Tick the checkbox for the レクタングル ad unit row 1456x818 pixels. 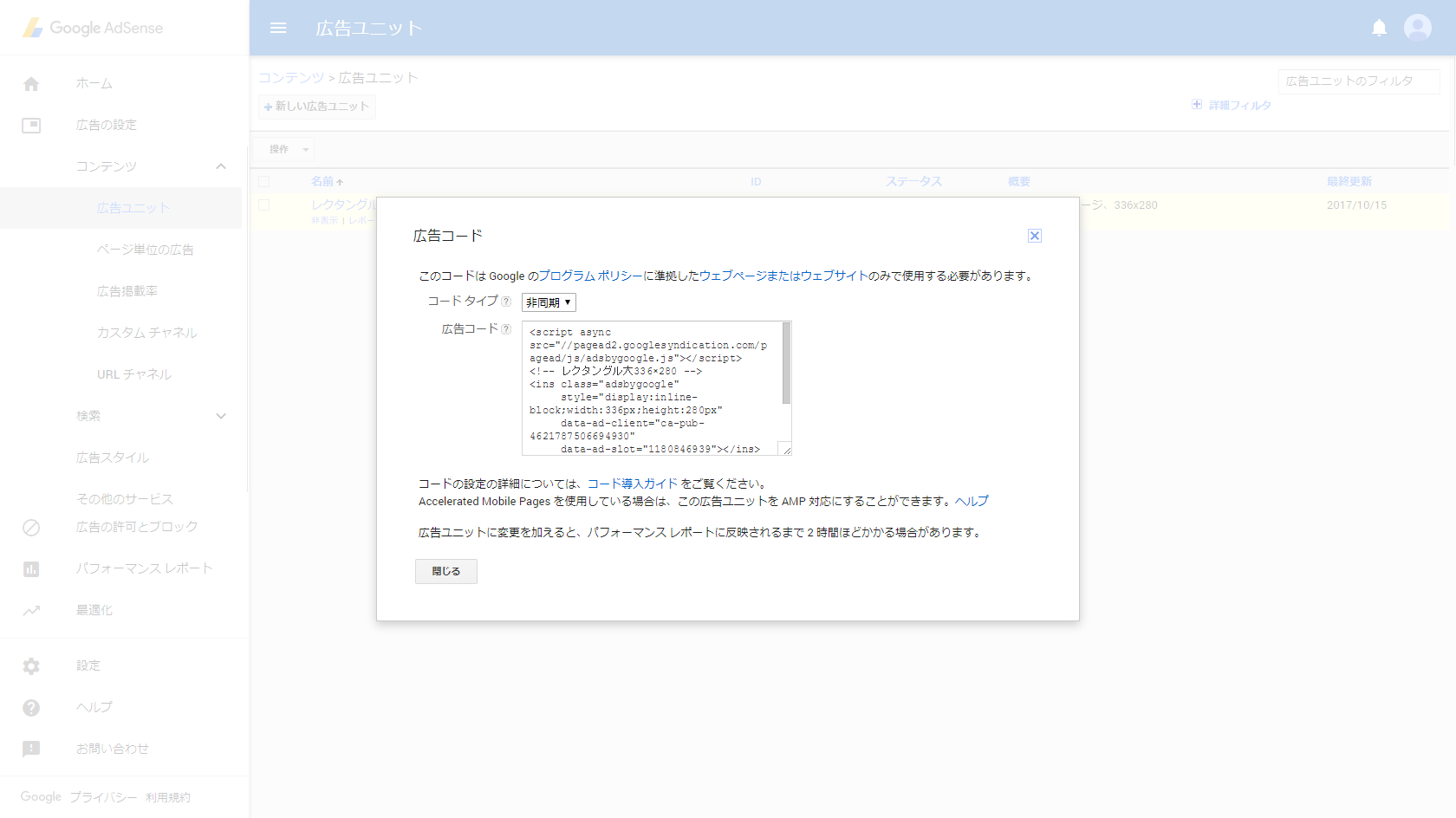click(x=263, y=205)
